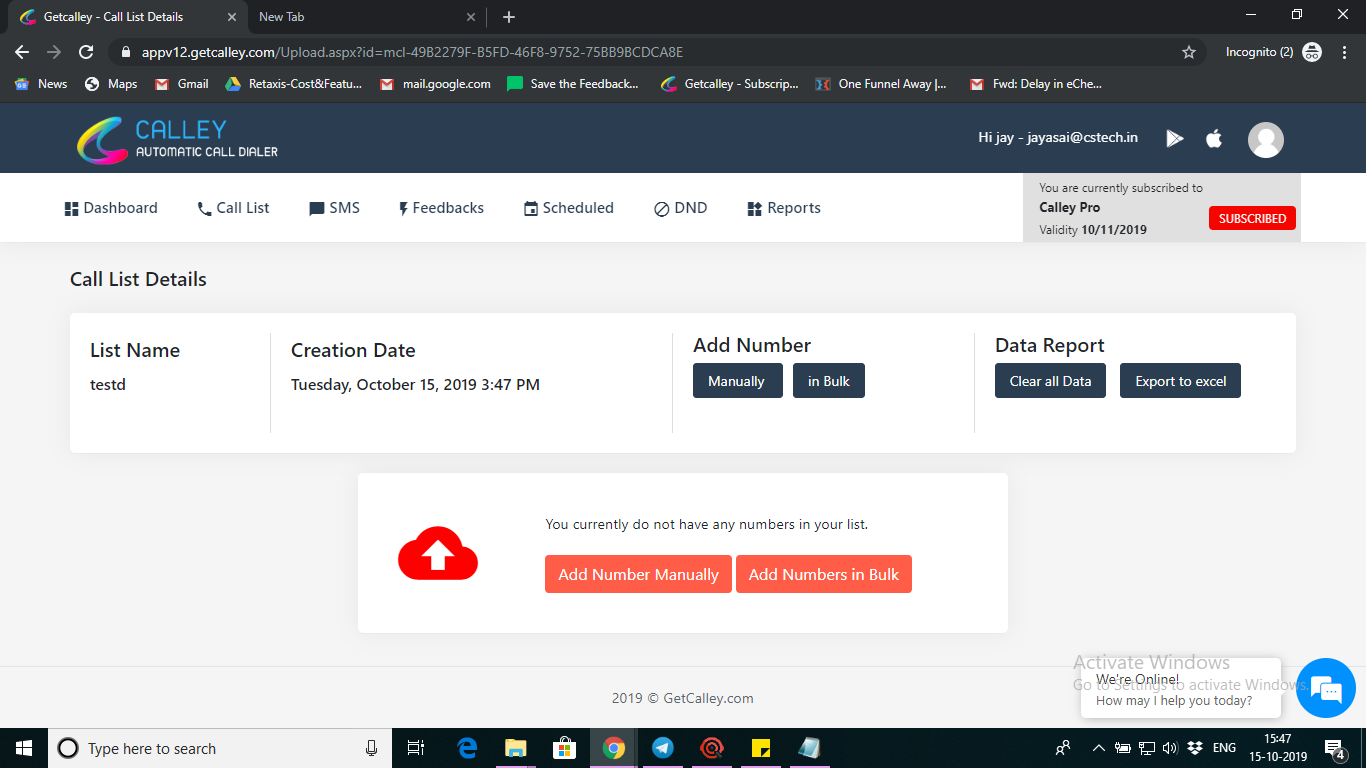Open the Gmail bookmark

(181, 84)
